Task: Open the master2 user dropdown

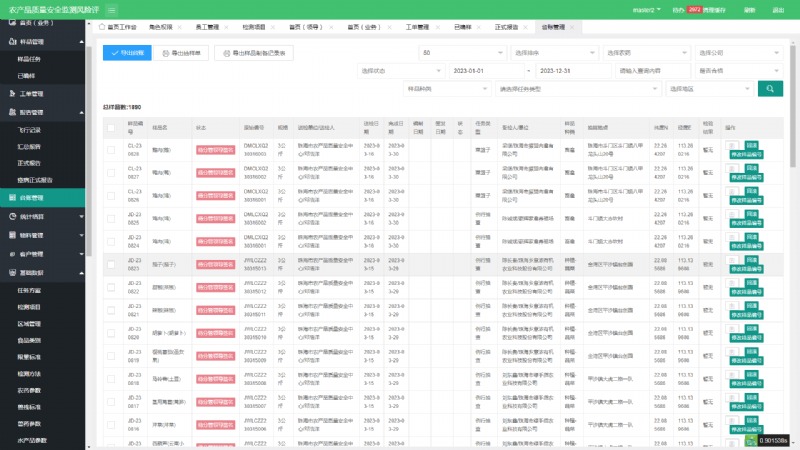Action: click(x=646, y=10)
